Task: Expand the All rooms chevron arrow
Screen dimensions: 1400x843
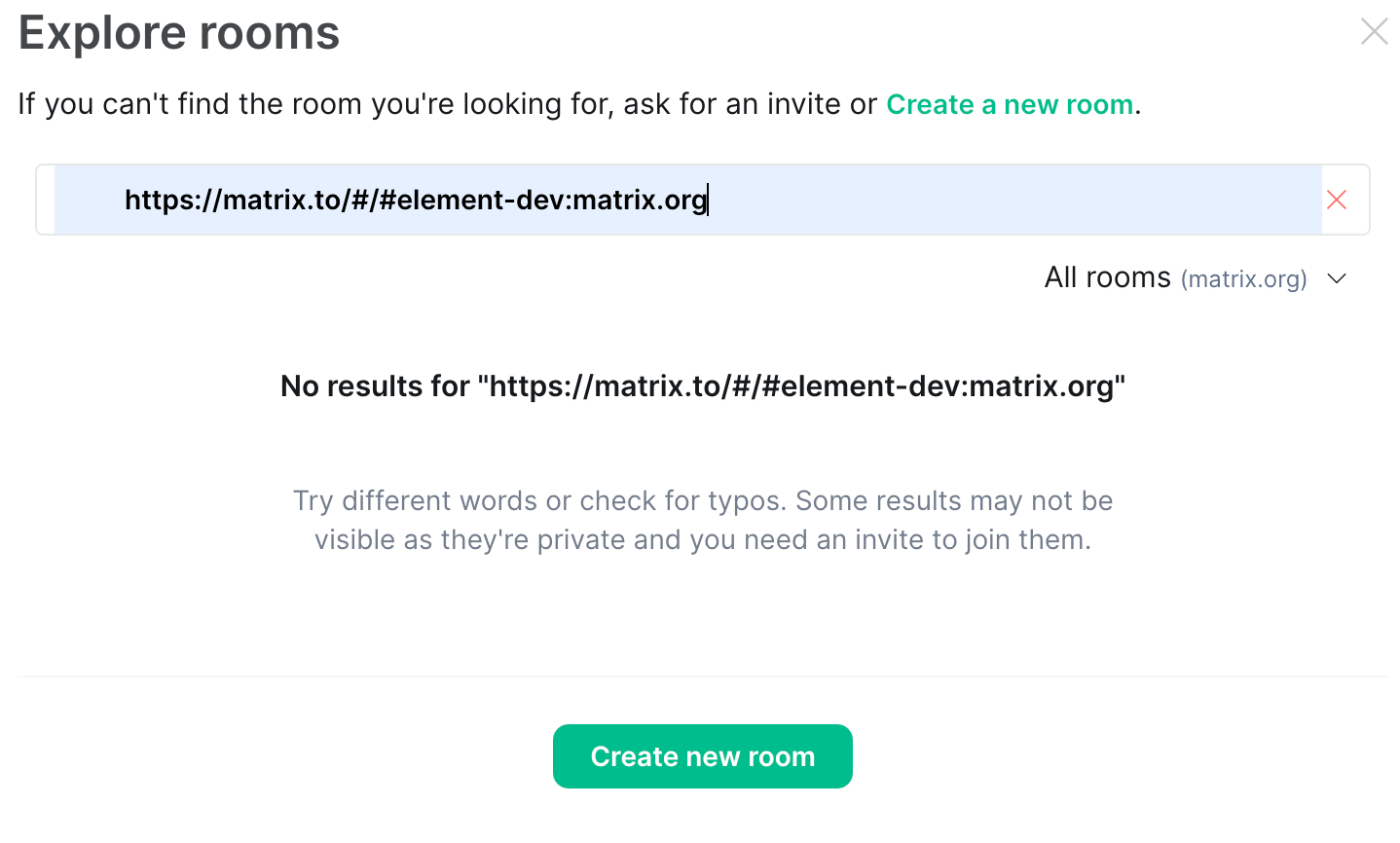Action: point(1337,279)
